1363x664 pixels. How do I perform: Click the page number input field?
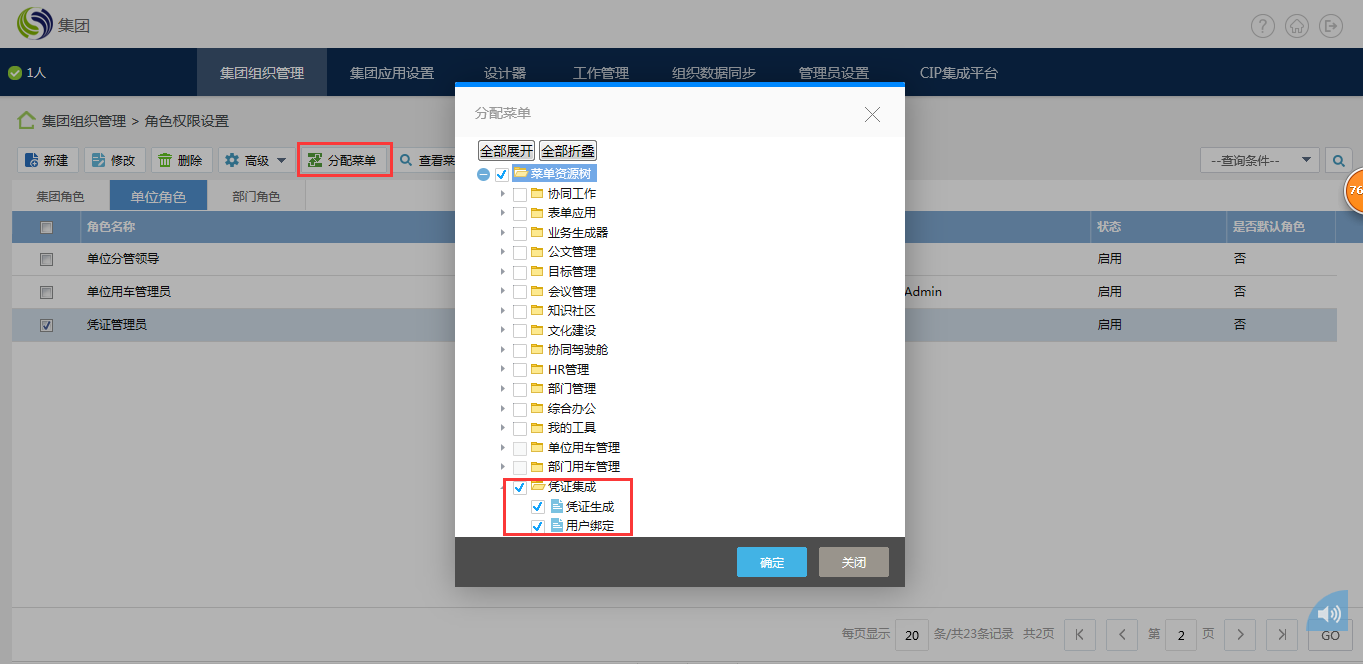point(1181,634)
